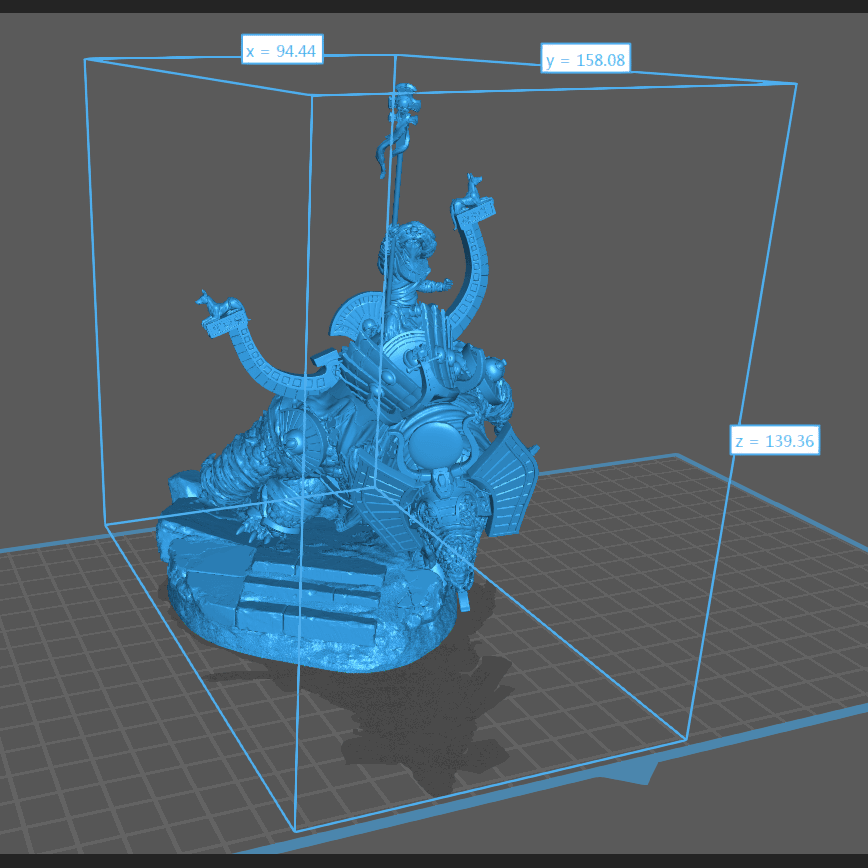Screen dimensions: 868x868
Task: Click the bounding box top right corner
Action: click(x=796, y=84)
